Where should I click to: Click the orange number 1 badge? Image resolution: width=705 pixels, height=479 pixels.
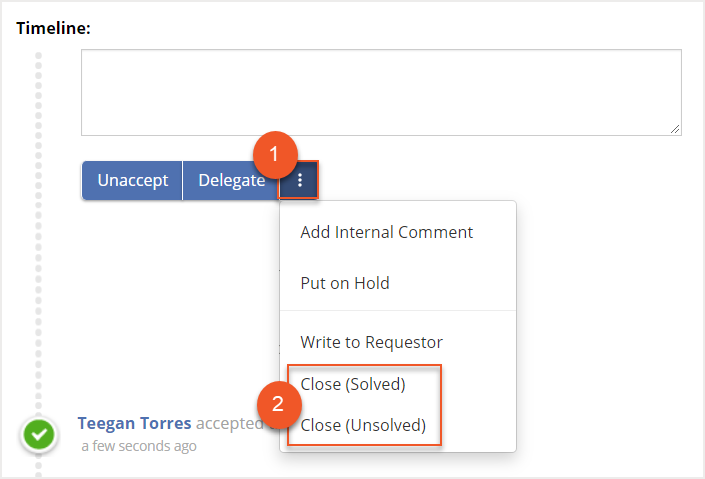point(276,157)
